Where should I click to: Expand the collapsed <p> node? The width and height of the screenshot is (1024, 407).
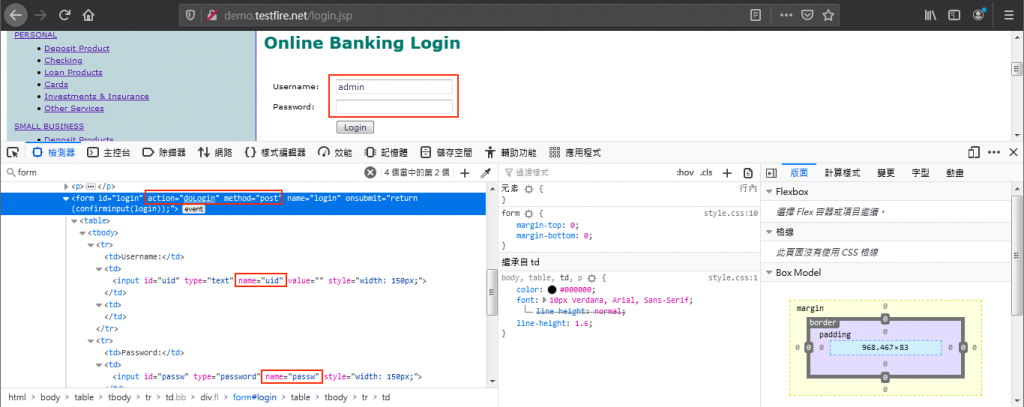(66, 186)
